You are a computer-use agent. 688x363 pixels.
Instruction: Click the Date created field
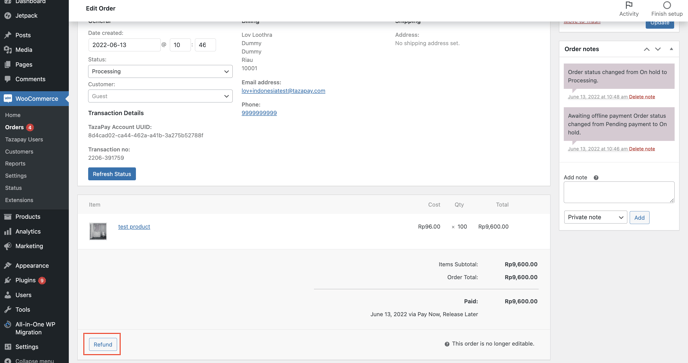coord(124,45)
